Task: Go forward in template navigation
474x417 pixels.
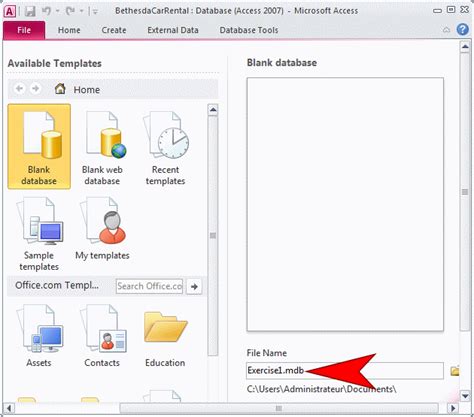Action: (35, 89)
